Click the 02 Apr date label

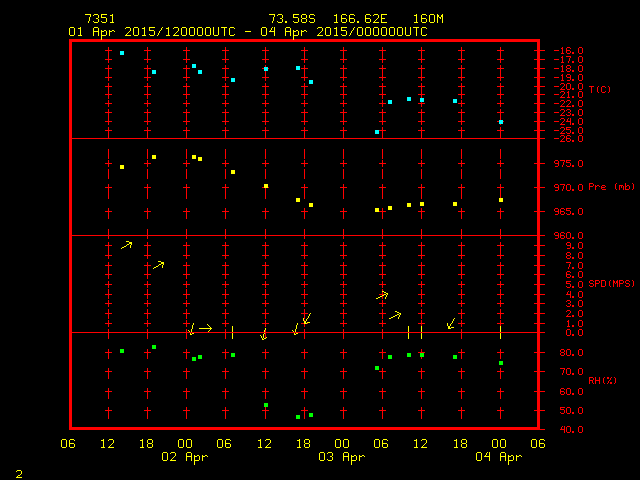point(186,457)
